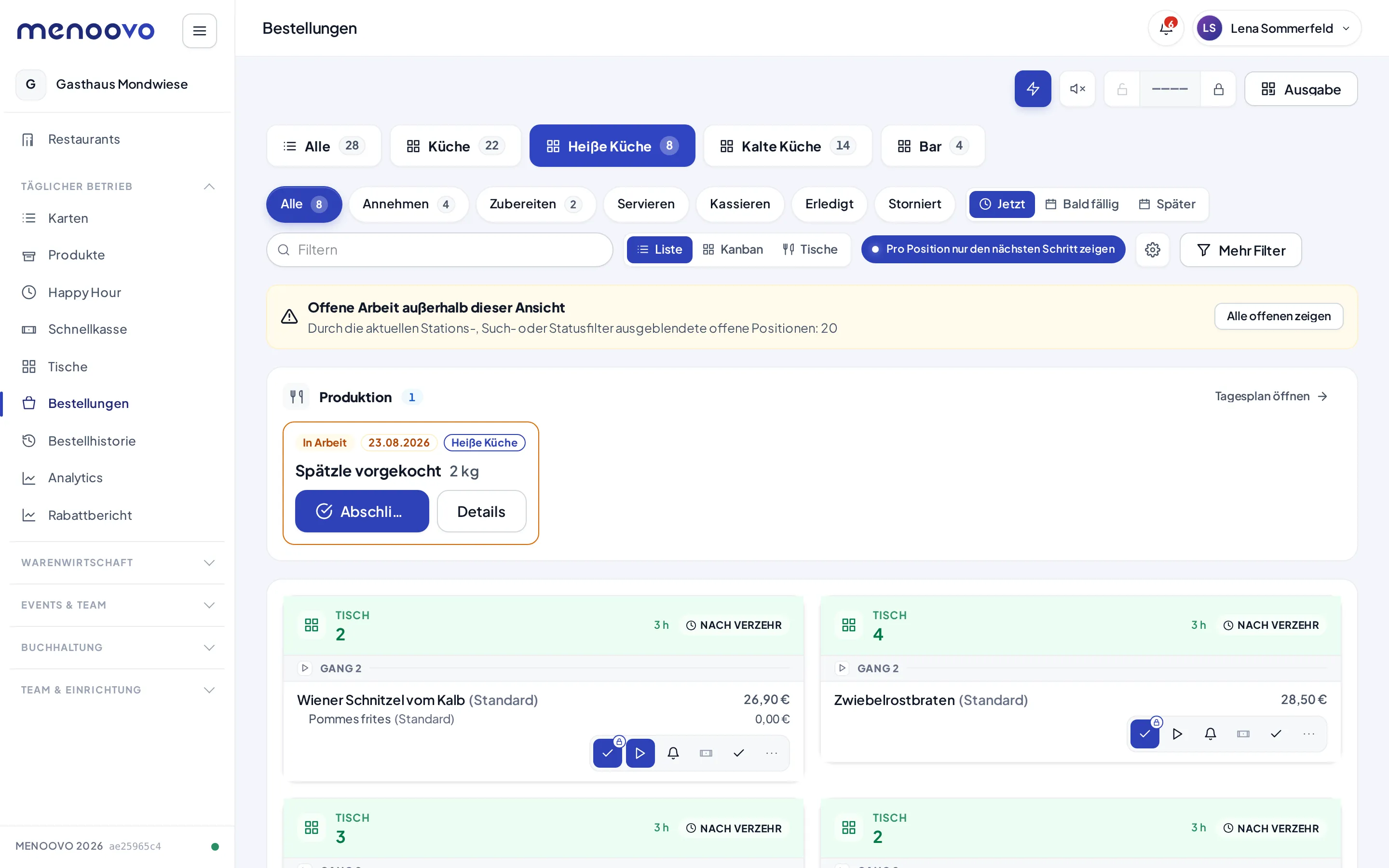This screenshot has height=868, width=1389.
Task: Click the open padlock unlock icon
Action: coord(1122,89)
